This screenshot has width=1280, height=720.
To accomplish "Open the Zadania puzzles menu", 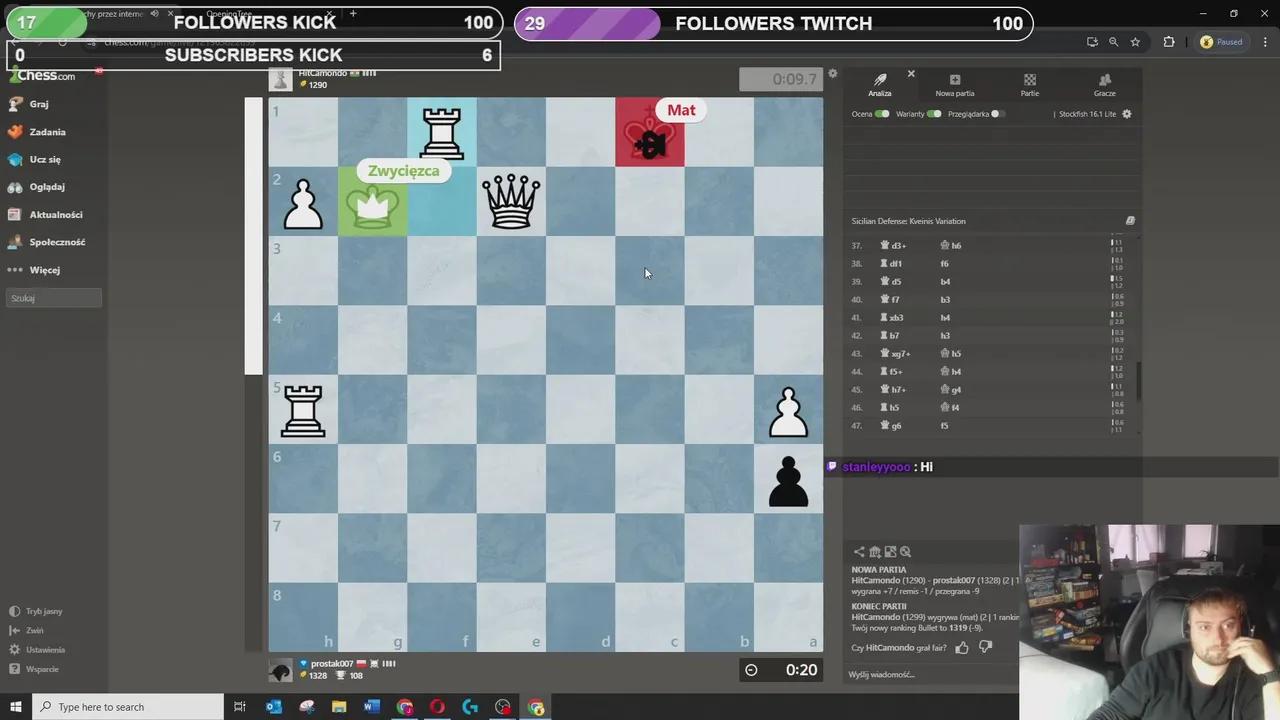I will [36, 132].
